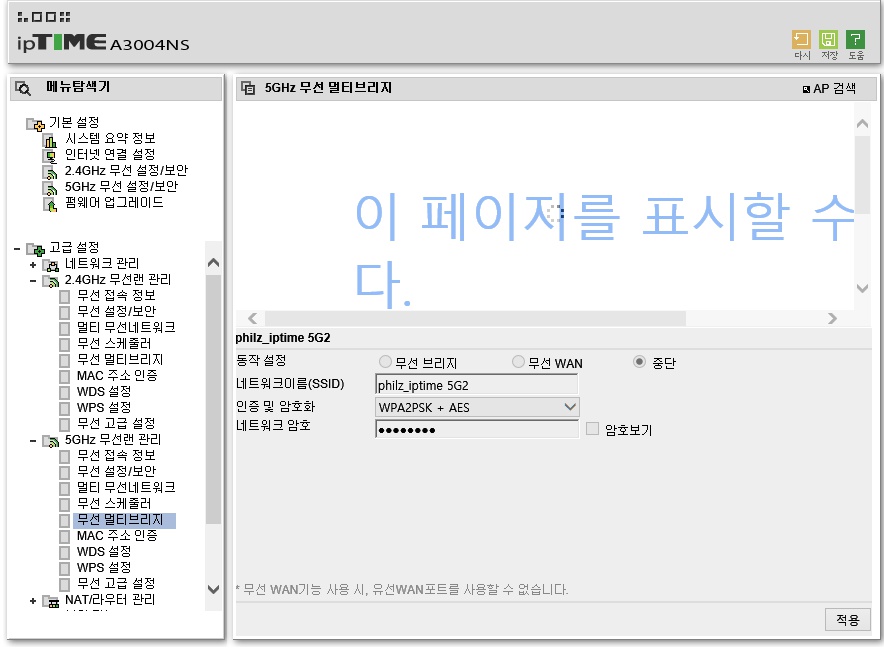Click the 다시 (refresh) icon in header

click(x=801, y=39)
